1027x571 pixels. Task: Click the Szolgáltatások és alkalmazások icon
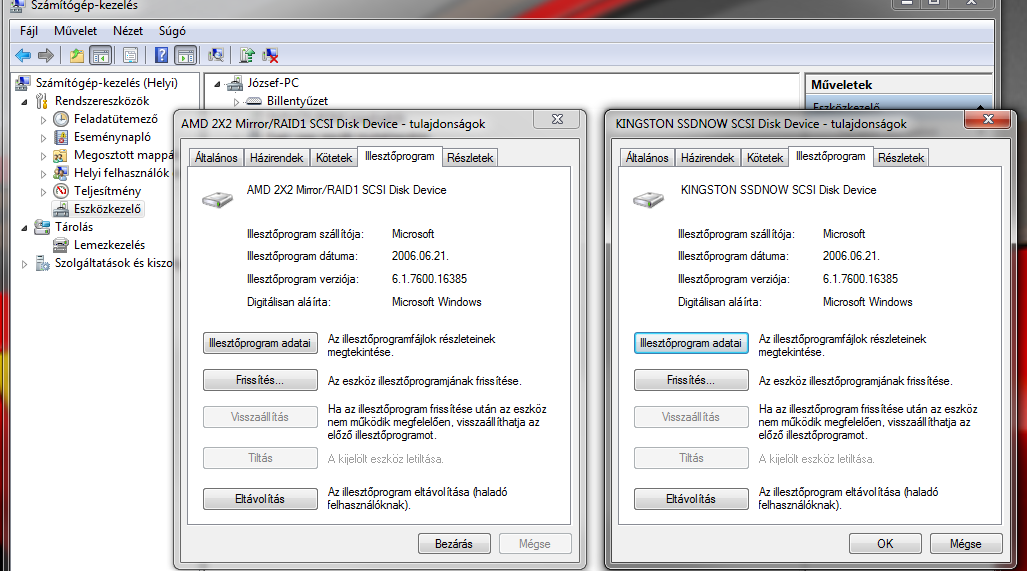coord(42,263)
